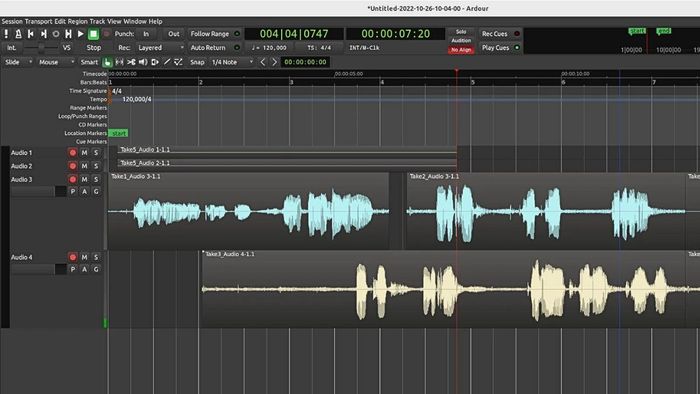Toggle Rec Cues indicator
Viewport: 700px width, 394px height.
pyautogui.click(x=500, y=34)
